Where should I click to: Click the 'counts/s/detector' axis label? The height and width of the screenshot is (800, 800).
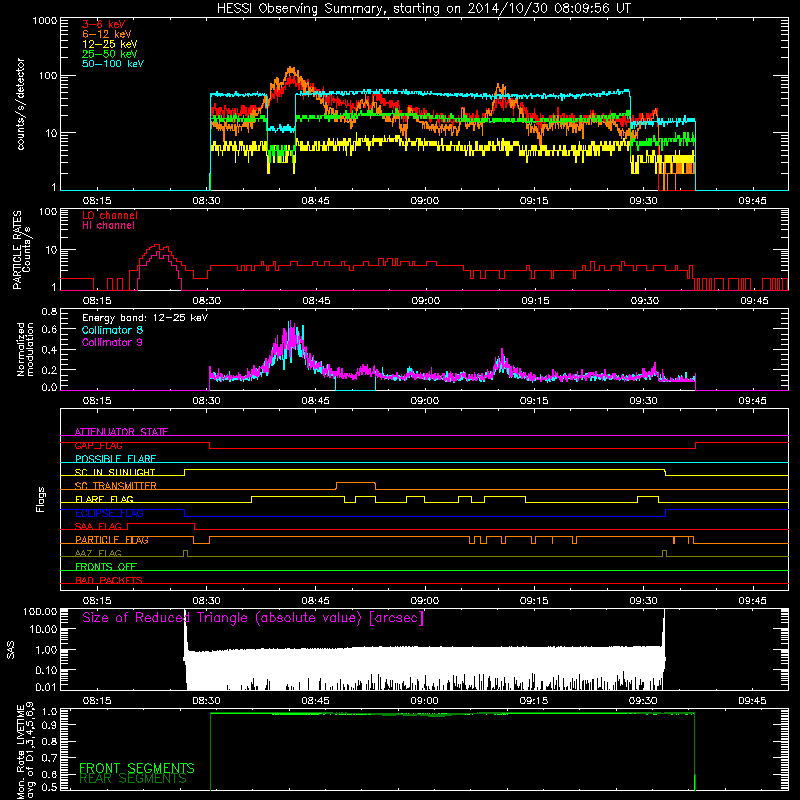[x=21, y=104]
